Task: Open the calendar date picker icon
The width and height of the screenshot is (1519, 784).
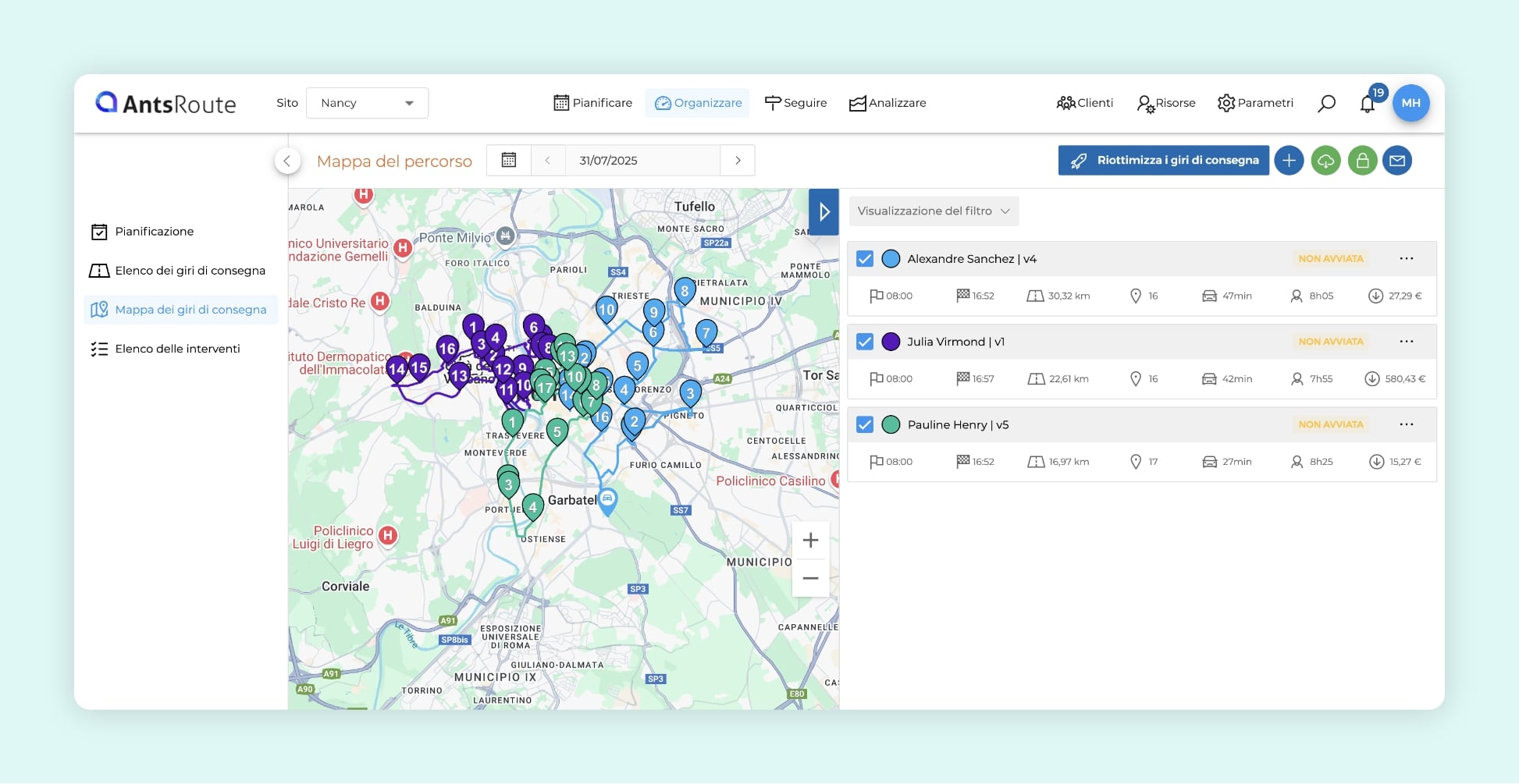Action: click(509, 161)
